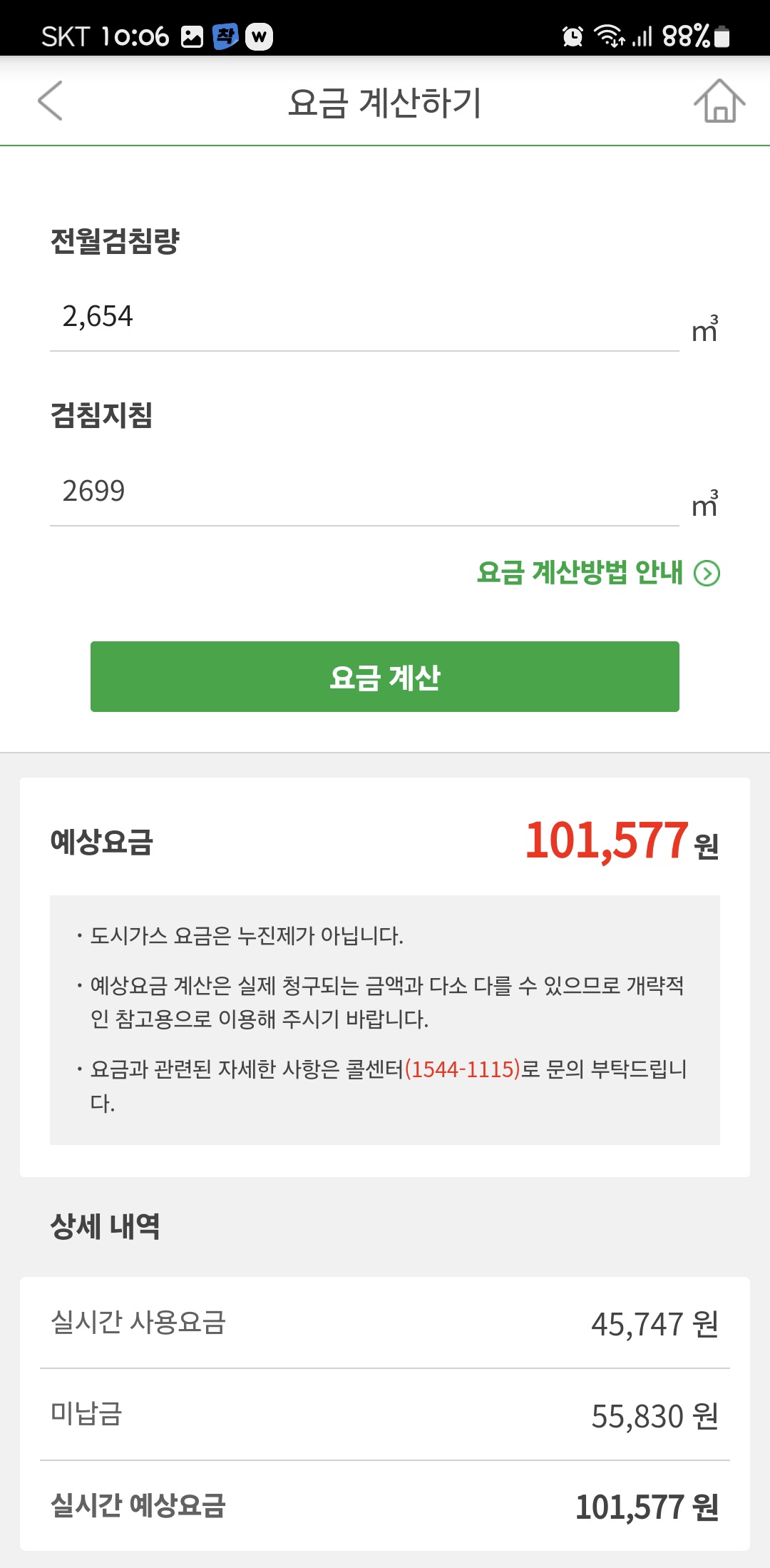Select the 실시간 예상요금 total row
The image size is (770, 1568).
pos(385,1506)
